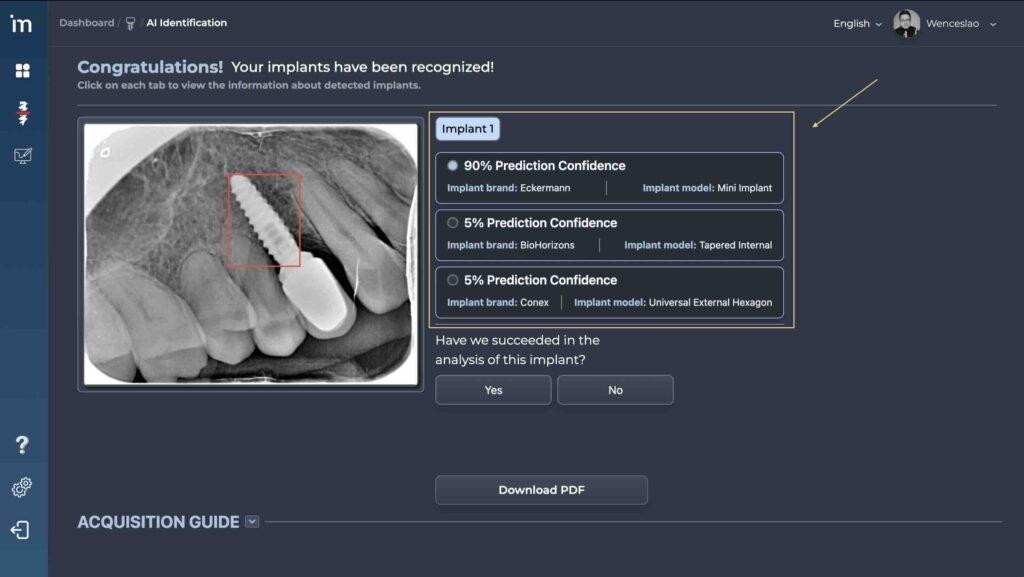The width and height of the screenshot is (1024, 577).
Task: Click the implant icon in the breadcrumb
Action: click(x=130, y=23)
